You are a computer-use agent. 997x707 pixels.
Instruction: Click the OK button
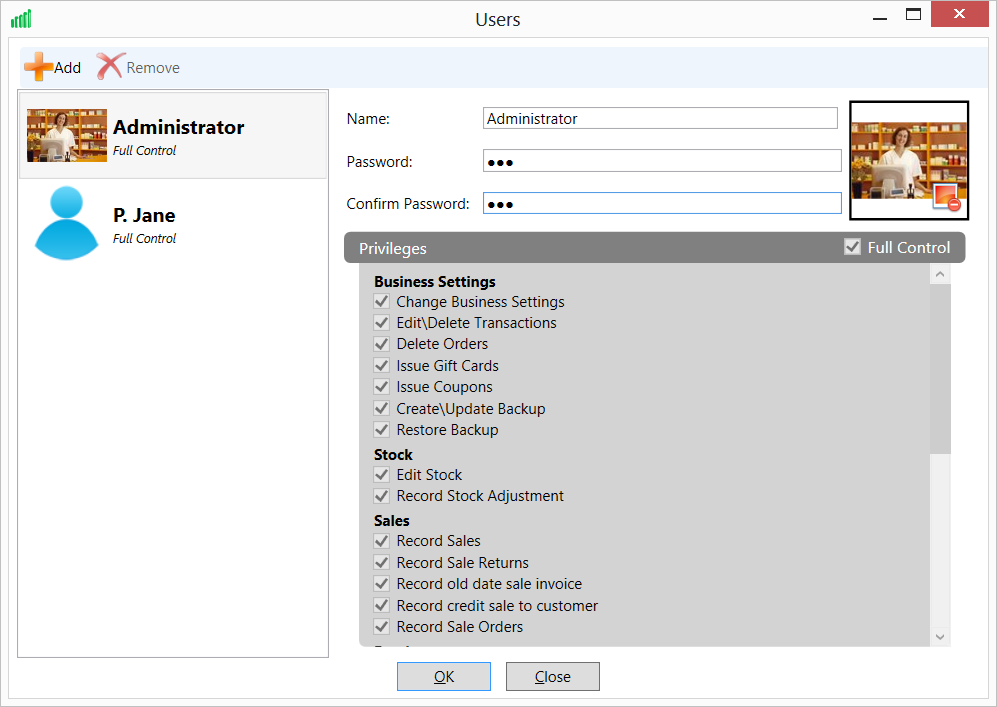point(443,676)
